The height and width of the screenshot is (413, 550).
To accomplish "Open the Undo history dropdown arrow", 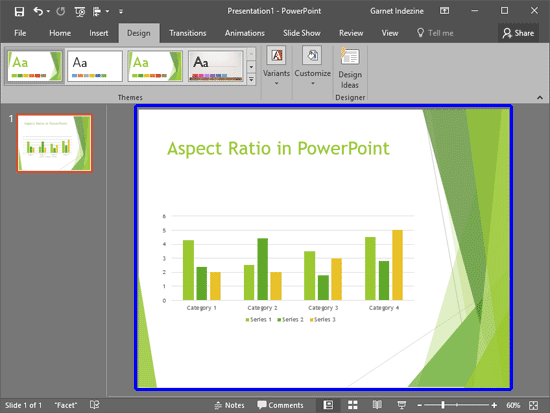I will click(x=48, y=12).
